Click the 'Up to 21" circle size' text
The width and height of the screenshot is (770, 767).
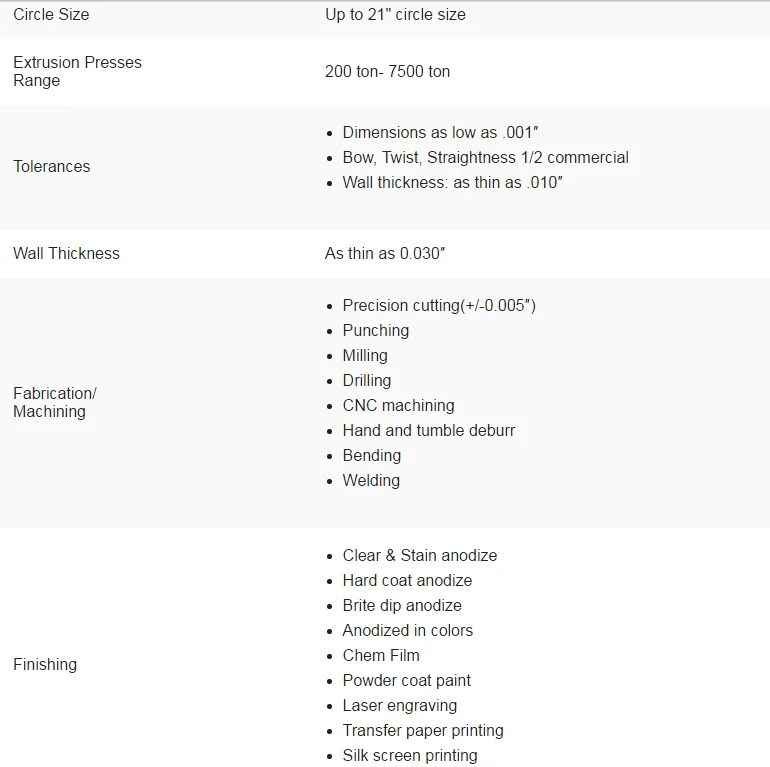coord(395,15)
